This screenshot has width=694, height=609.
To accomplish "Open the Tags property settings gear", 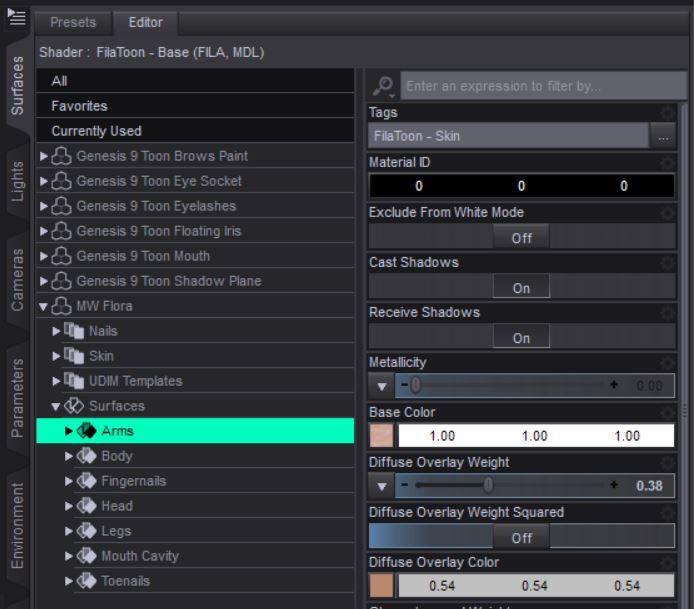I will point(667,113).
